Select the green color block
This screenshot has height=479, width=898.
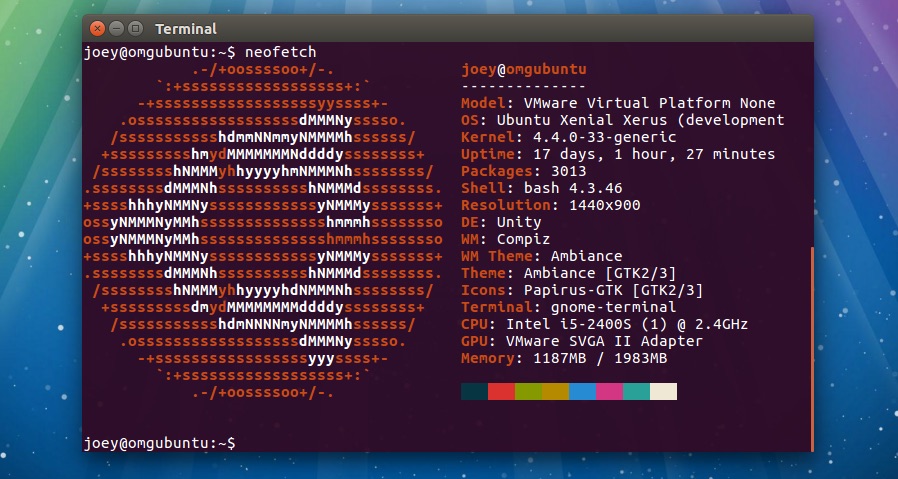click(528, 391)
